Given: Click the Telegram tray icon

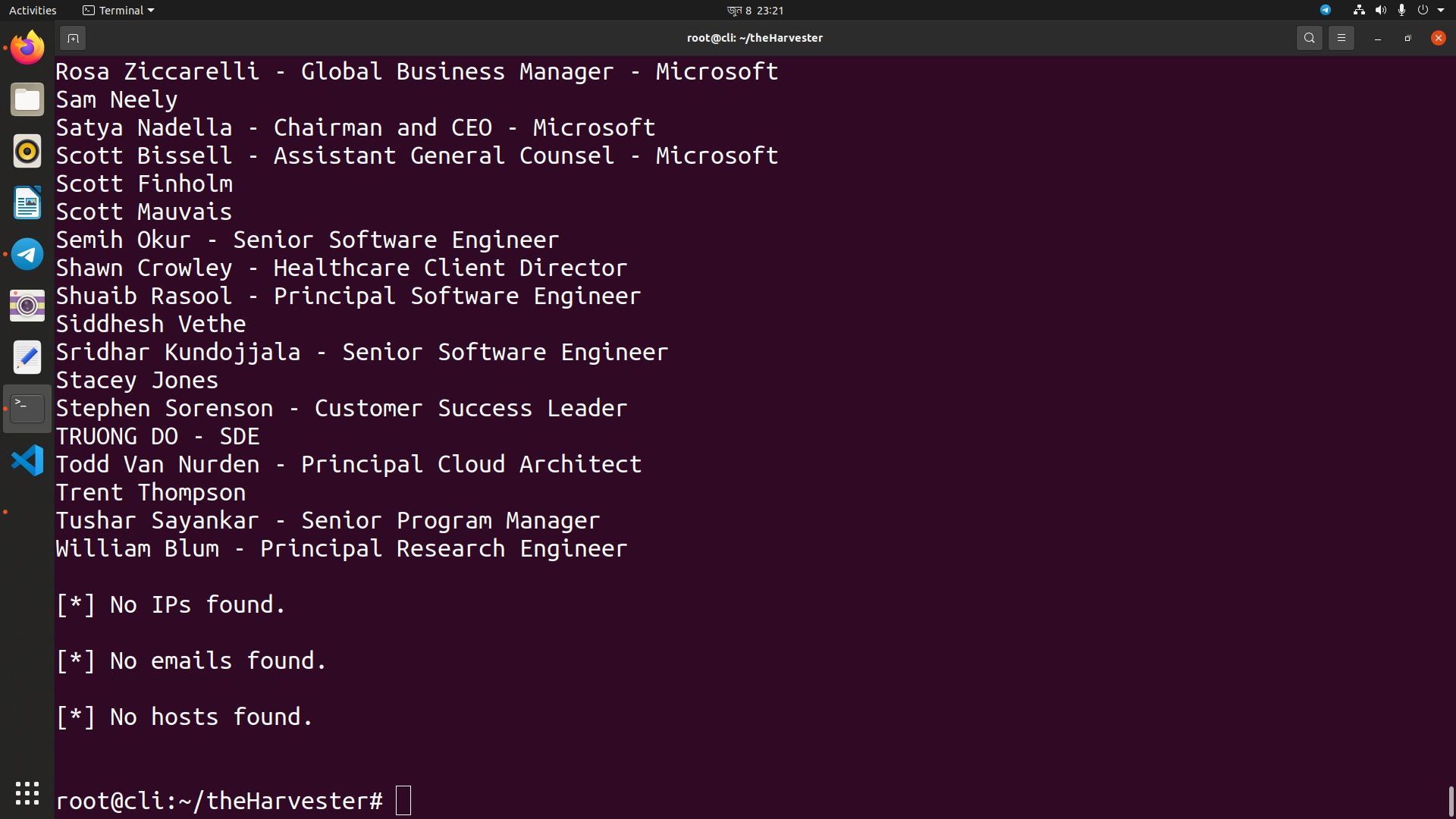Looking at the screenshot, I should 1326,10.
